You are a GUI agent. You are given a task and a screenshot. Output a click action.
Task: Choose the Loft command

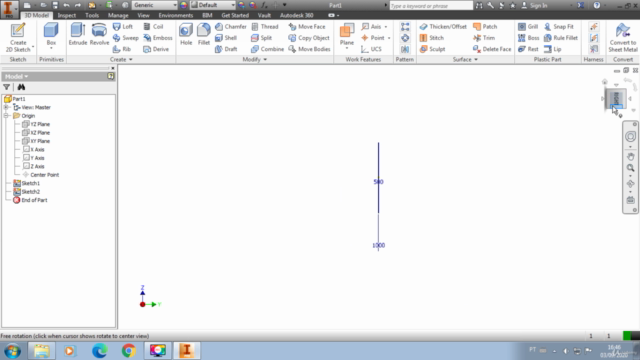point(123,27)
